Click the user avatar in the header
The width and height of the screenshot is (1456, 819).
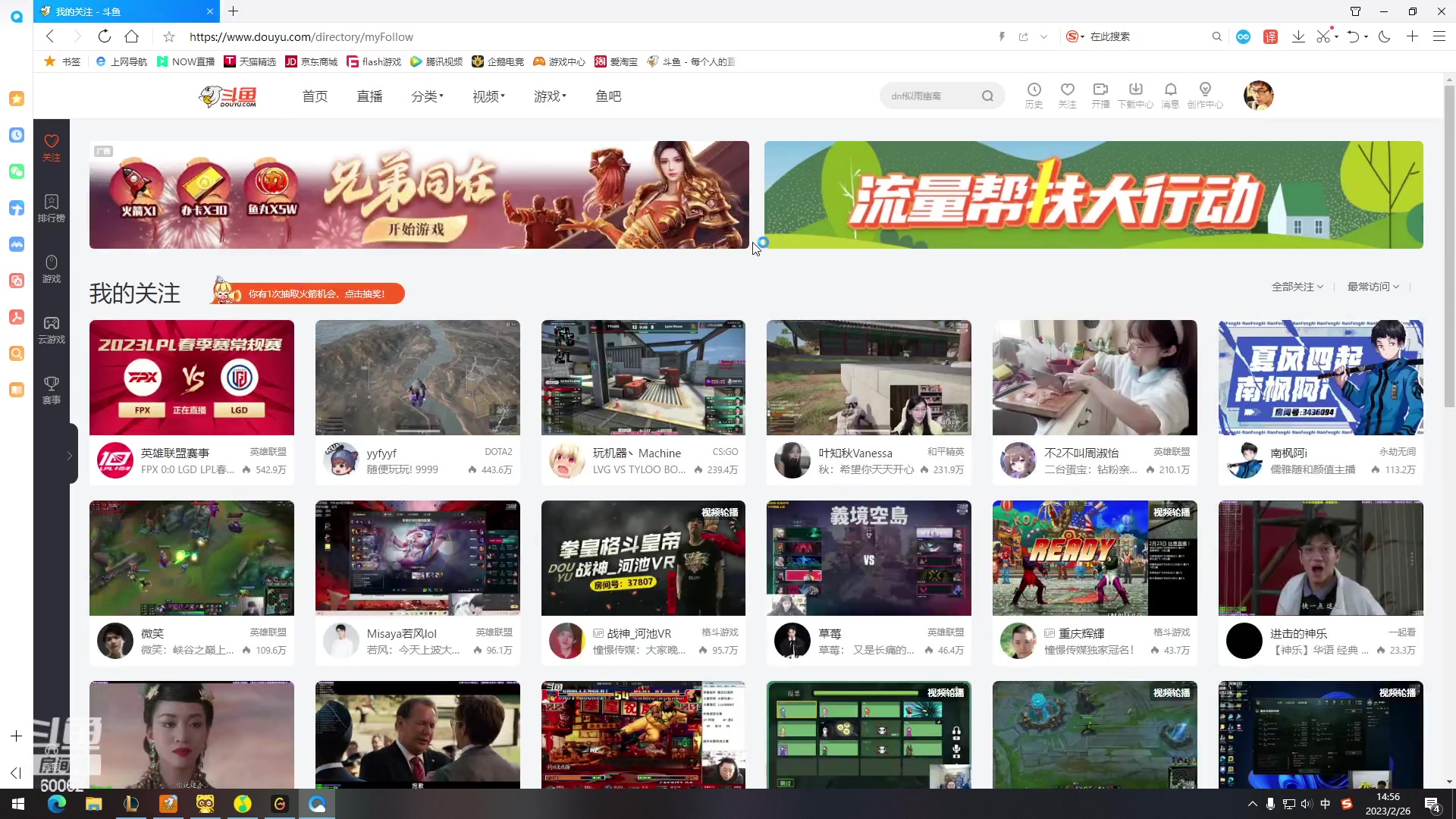pos(1258,96)
